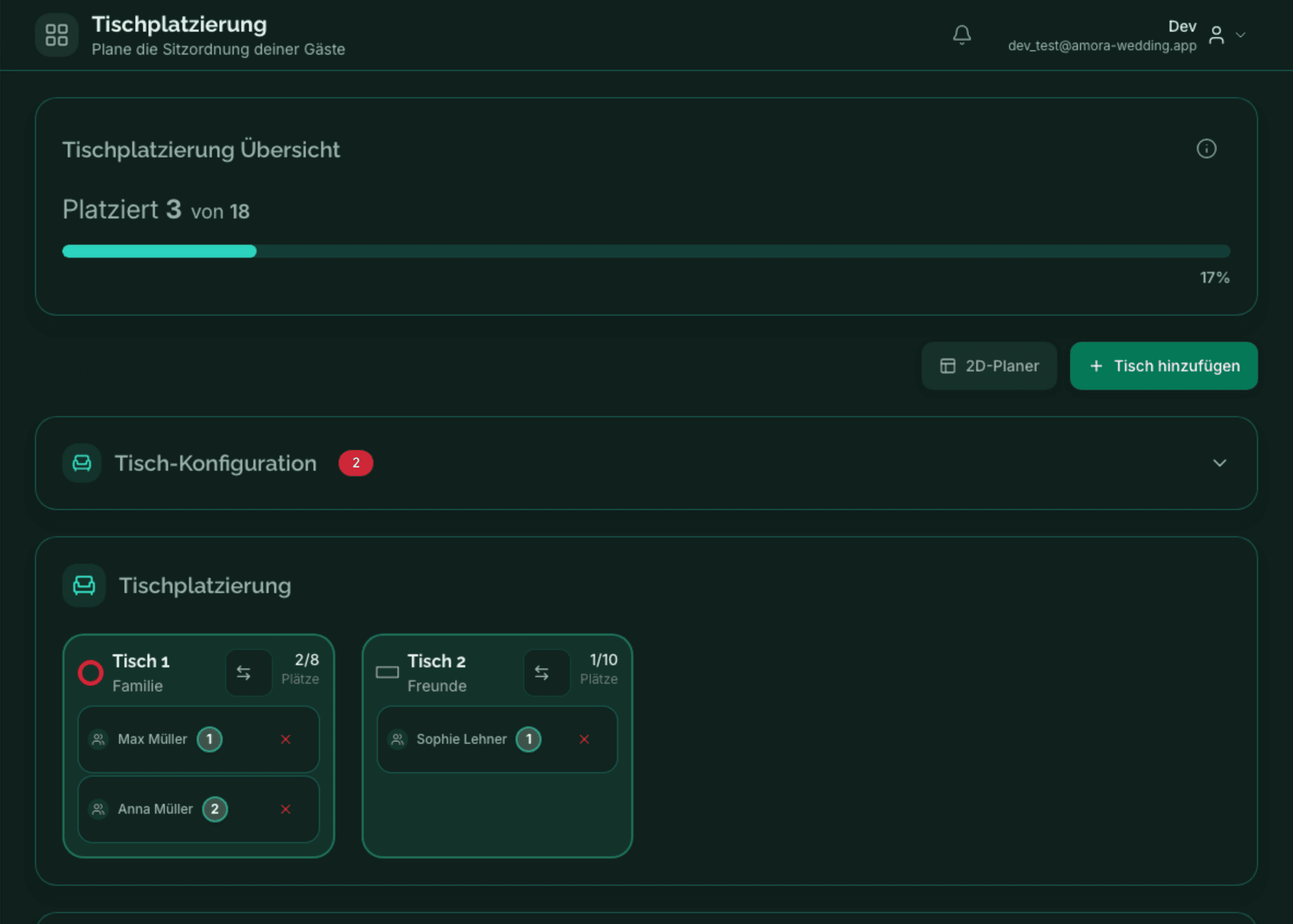1293x924 pixels.
Task: Click the page title Tischplatzierung in header
Action: pos(179,25)
